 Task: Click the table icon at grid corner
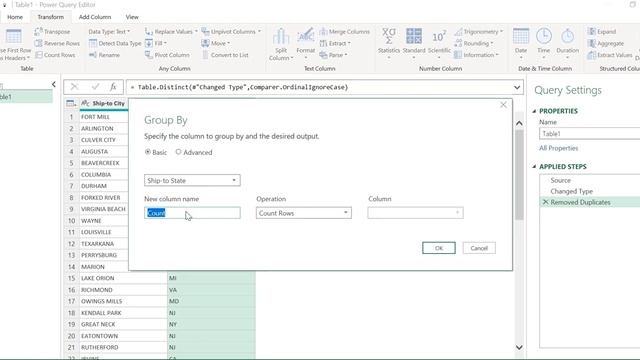coord(71,104)
